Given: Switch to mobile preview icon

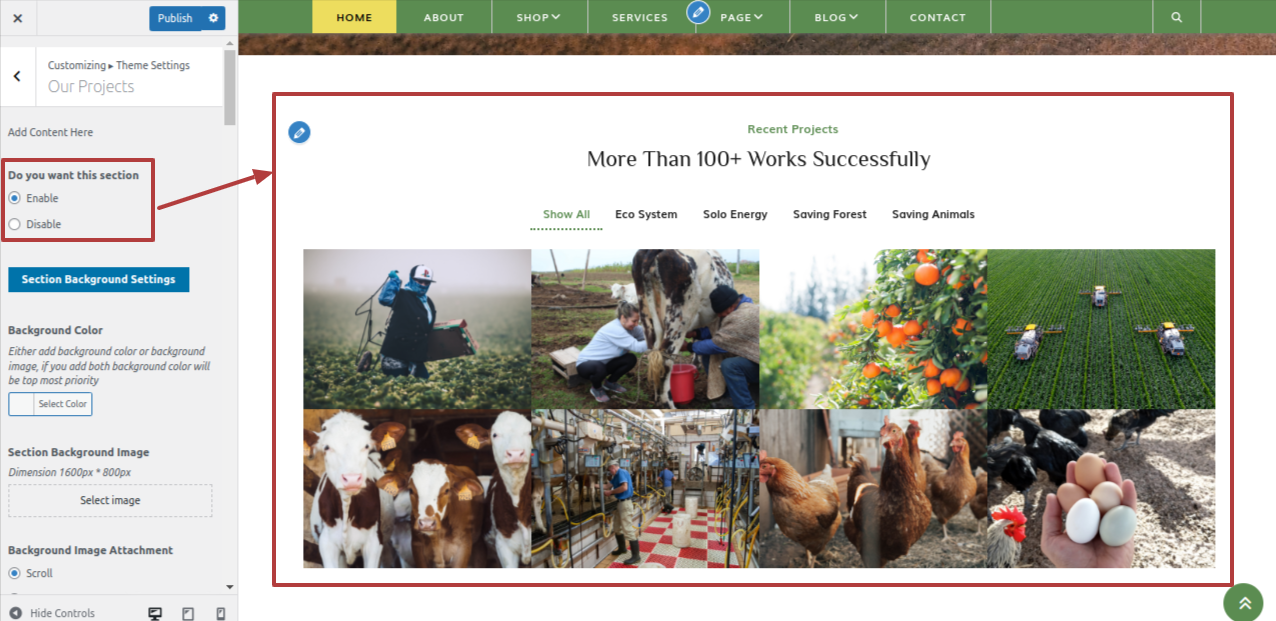Looking at the screenshot, I should pyautogui.click(x=221, y=613).
